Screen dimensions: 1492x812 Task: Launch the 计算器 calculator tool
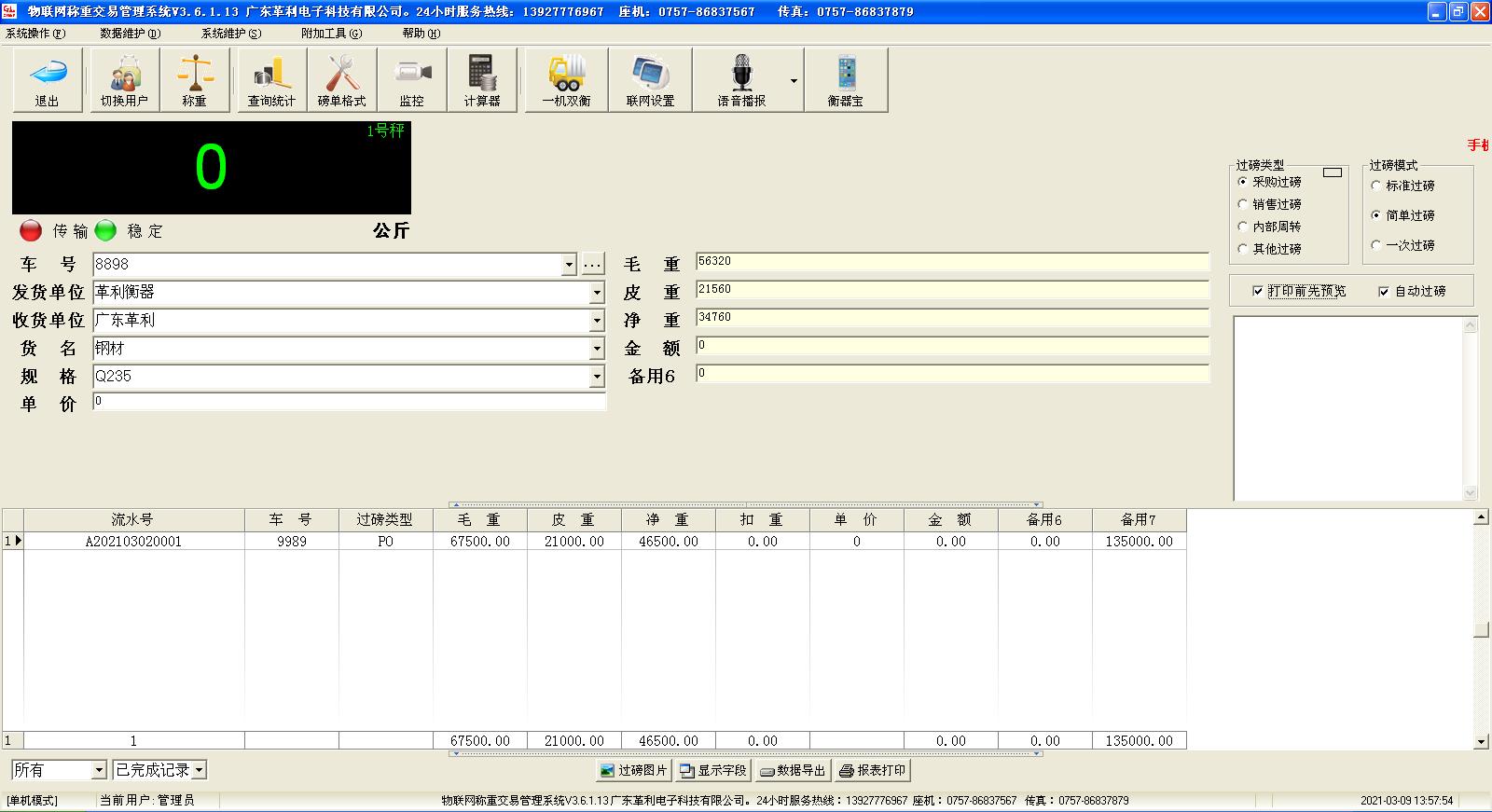481,80
